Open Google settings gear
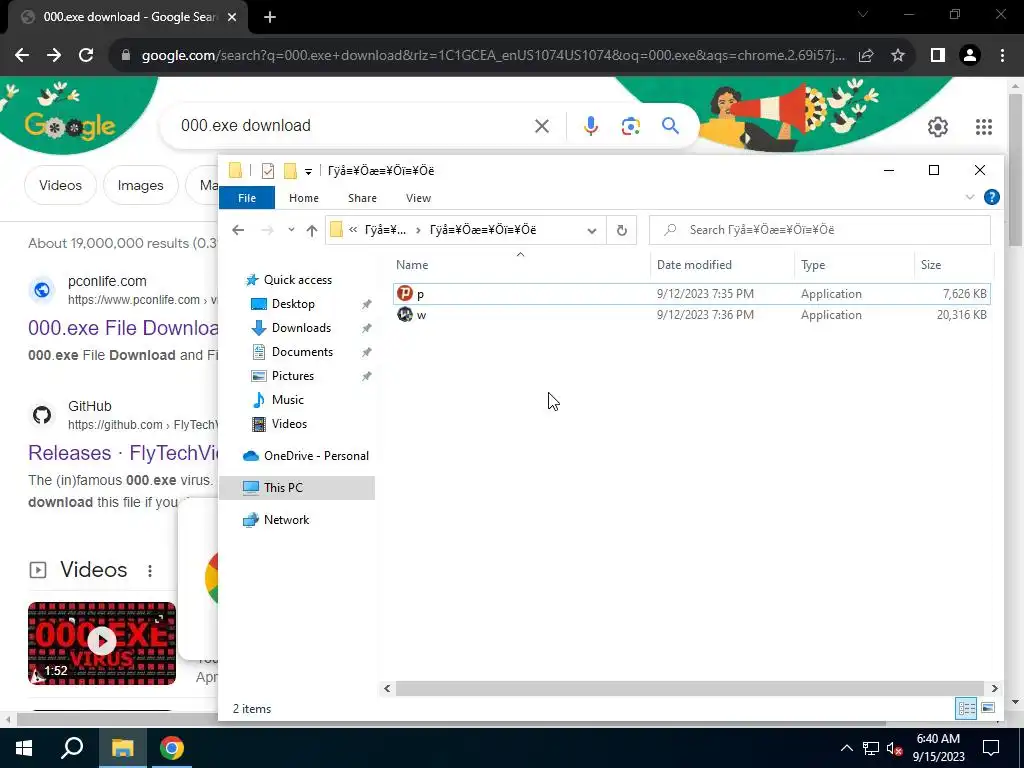The width and height of the screenshot is (1024, 768). [x=938, y=127]
